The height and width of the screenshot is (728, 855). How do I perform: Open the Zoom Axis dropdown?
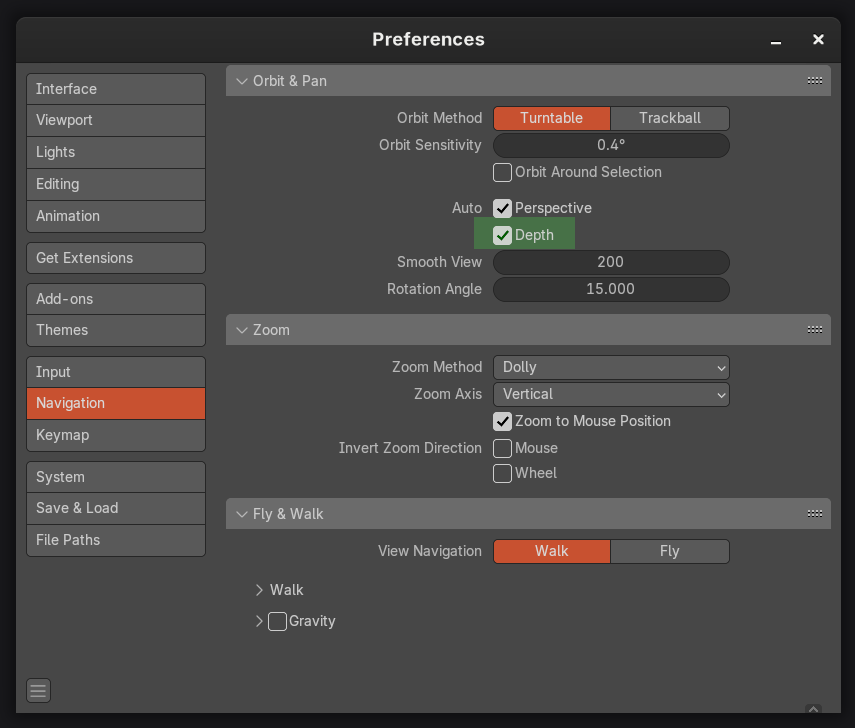611,394
